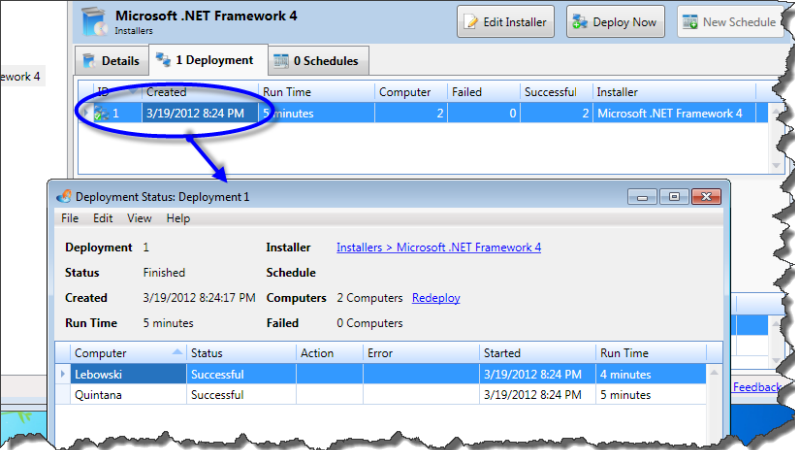Click the Installer column header in deployments list

[674, 92]
